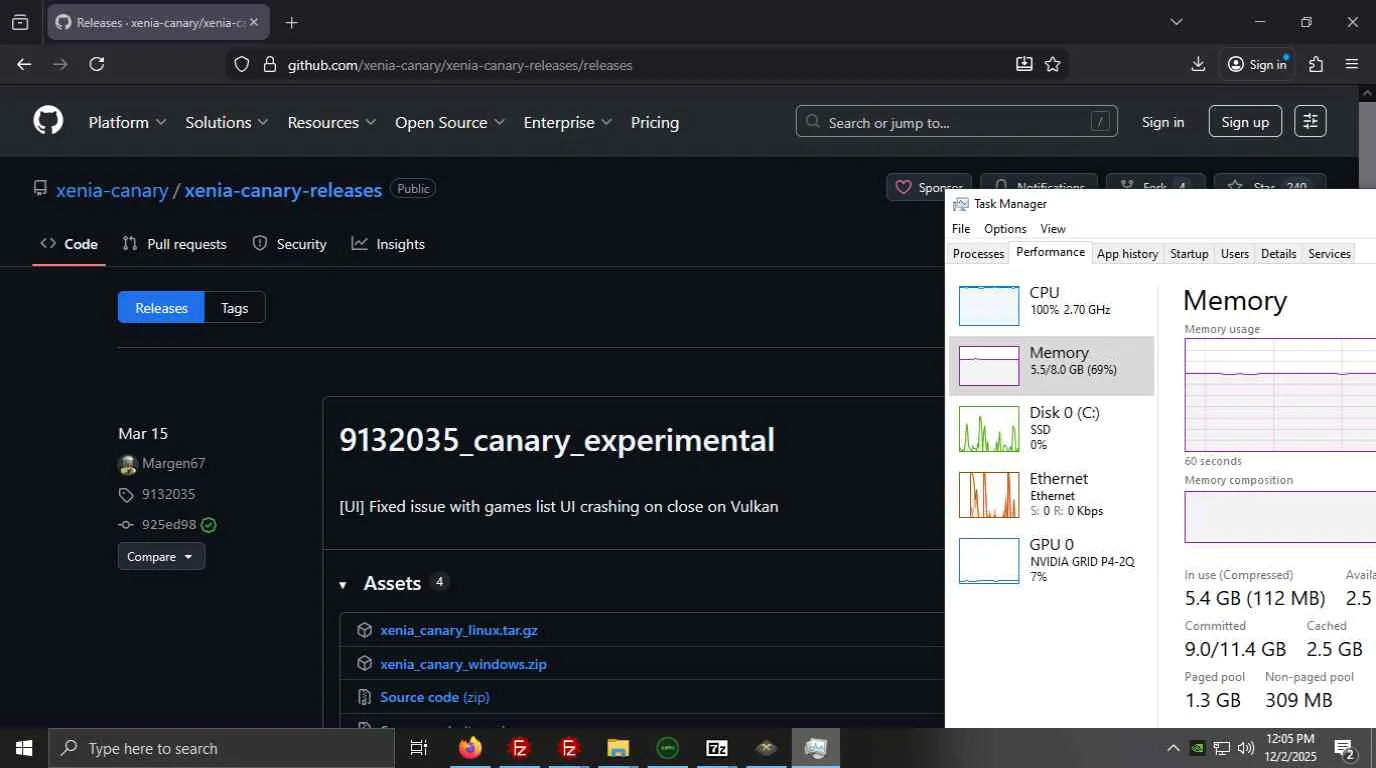Click the install-app icon in the address bar
The height and width of the screenshot is (768, 1376).
1024,64
